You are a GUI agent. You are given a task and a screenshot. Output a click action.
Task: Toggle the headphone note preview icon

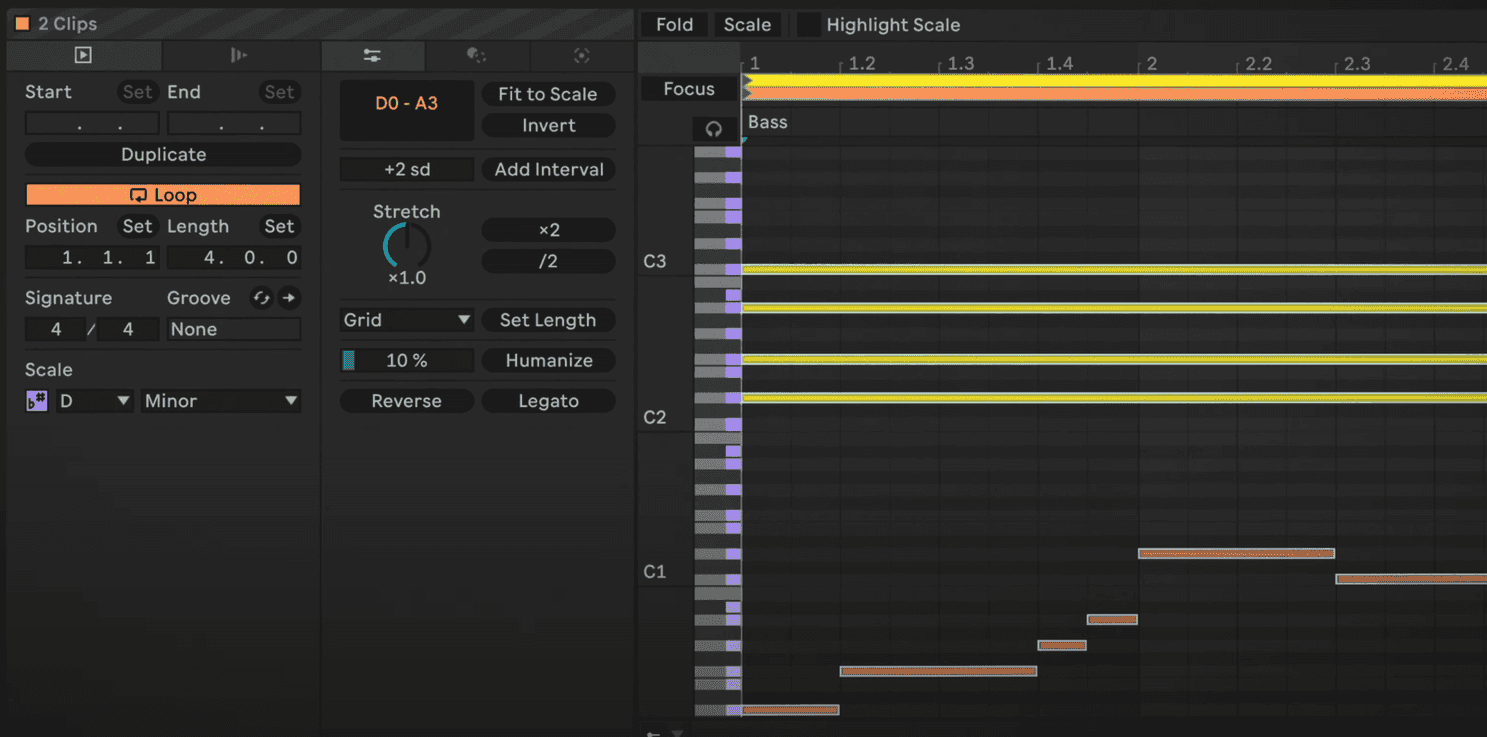tap(712, 128)
